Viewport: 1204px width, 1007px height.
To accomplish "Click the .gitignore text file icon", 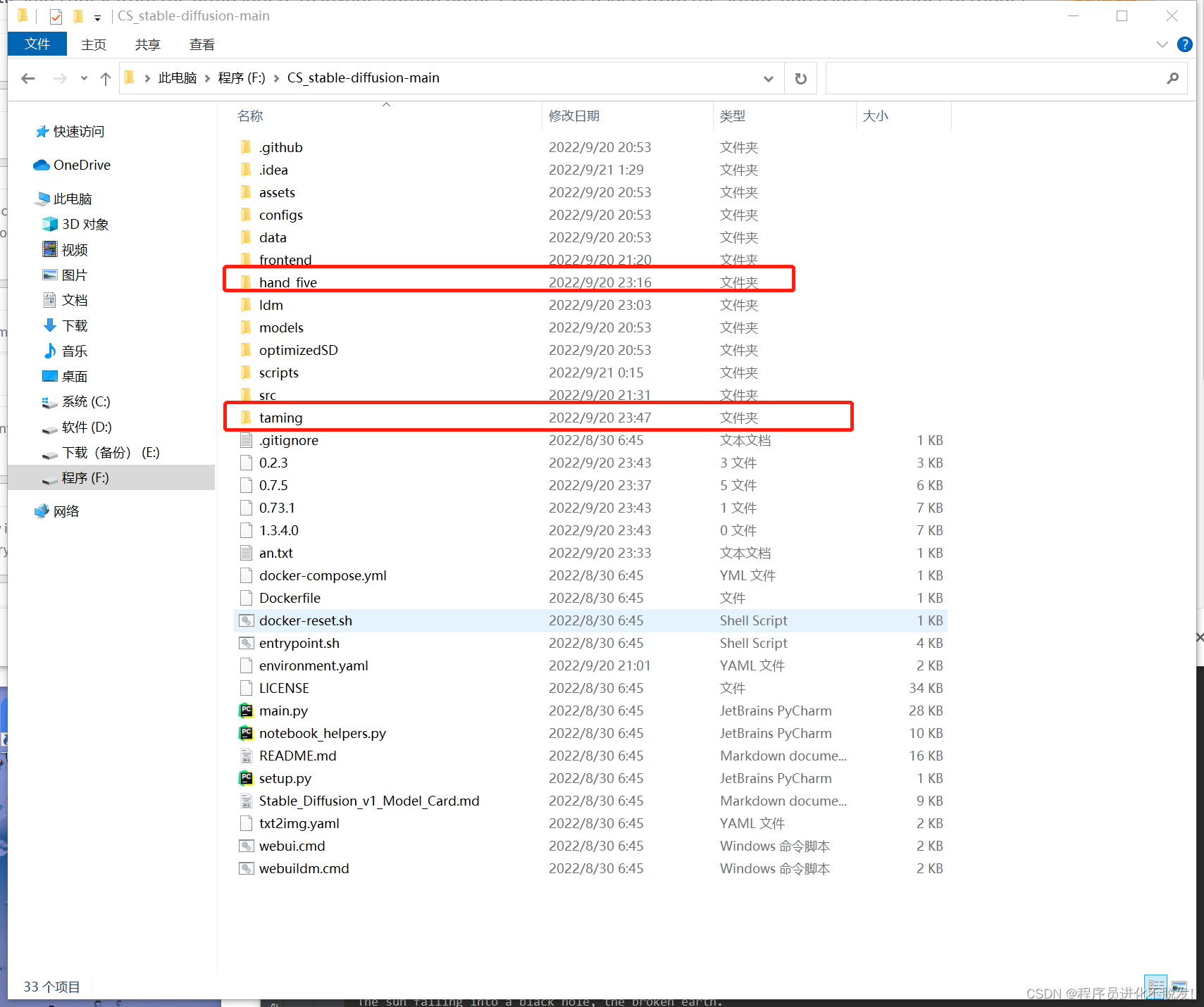I will click(x=246, y=440).
